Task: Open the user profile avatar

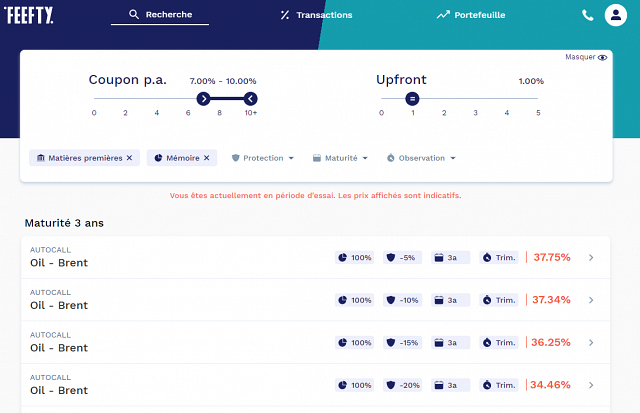Action: click(x=615, y=15)
